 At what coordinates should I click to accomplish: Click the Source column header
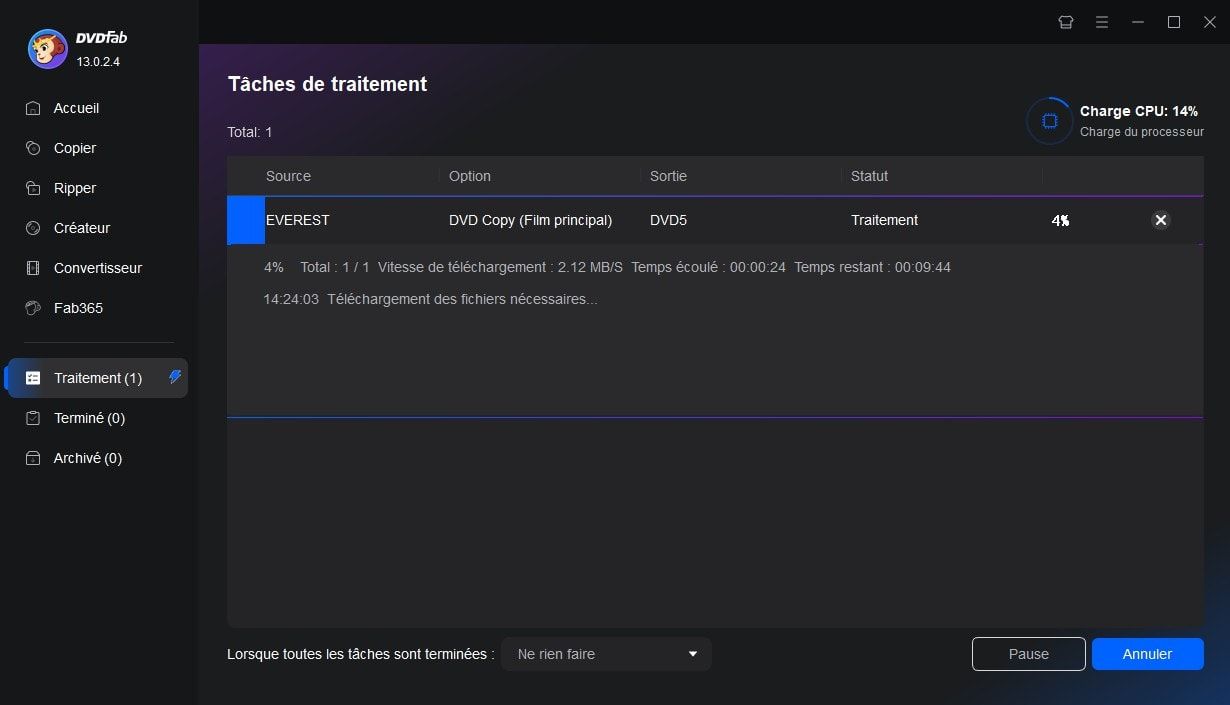click(x=288, y=176)
